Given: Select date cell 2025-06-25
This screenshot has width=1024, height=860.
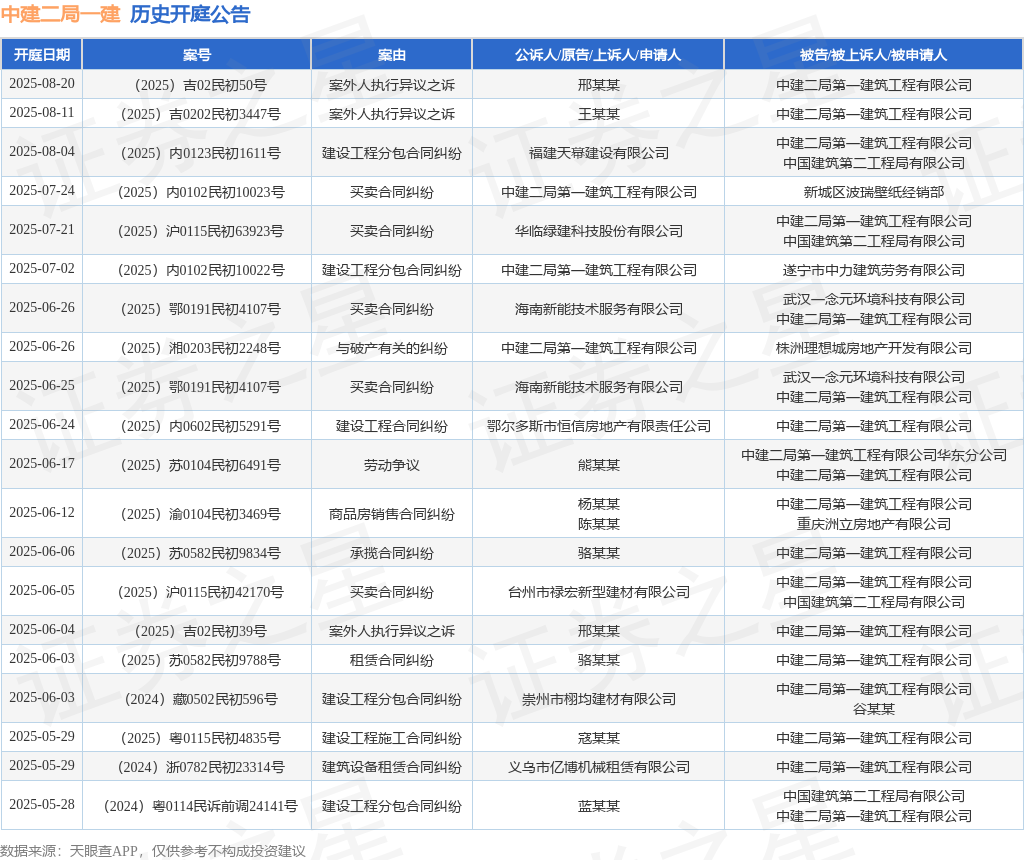Looking at the screenshot, I should [x=42, y=386].
